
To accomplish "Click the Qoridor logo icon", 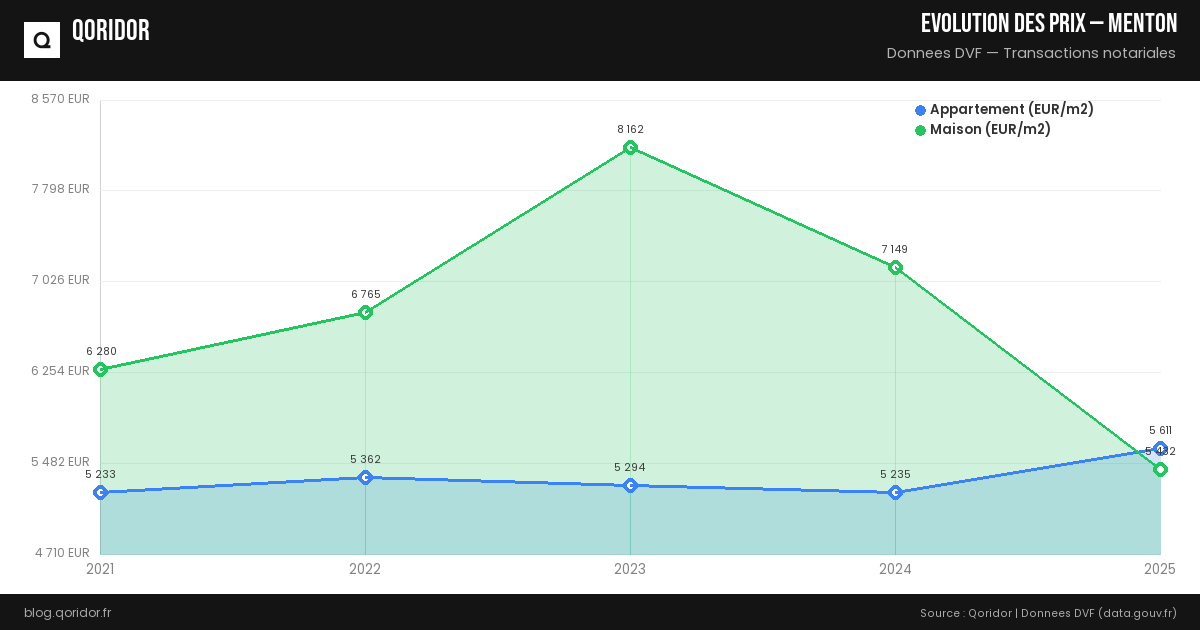I will point(42,40).
